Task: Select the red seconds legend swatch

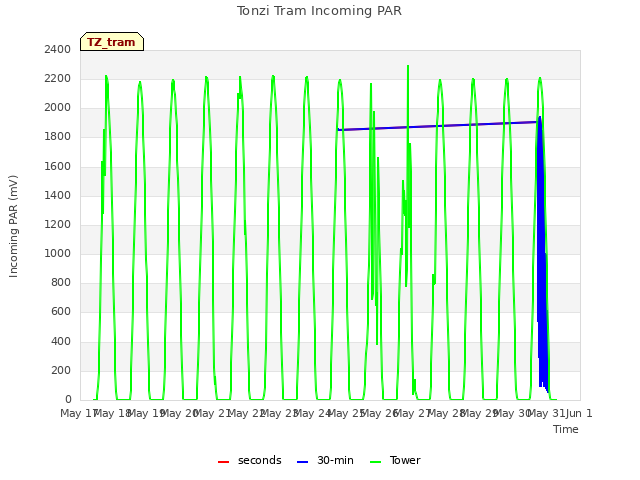Action: (223, 461)
